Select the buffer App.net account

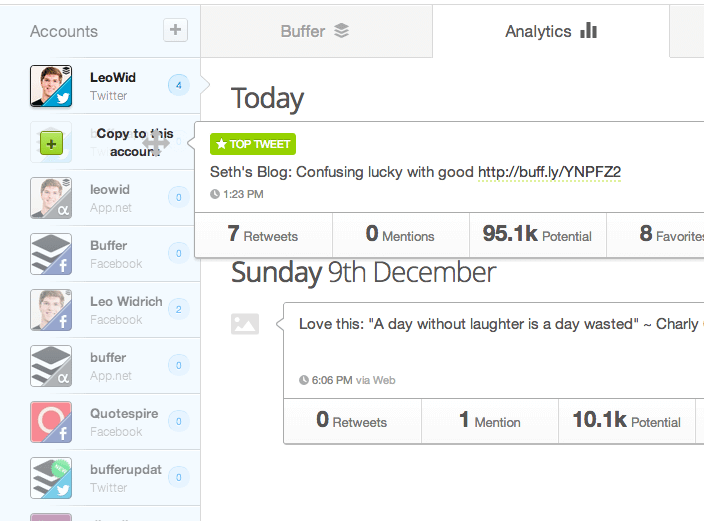[x=108, y=366]
